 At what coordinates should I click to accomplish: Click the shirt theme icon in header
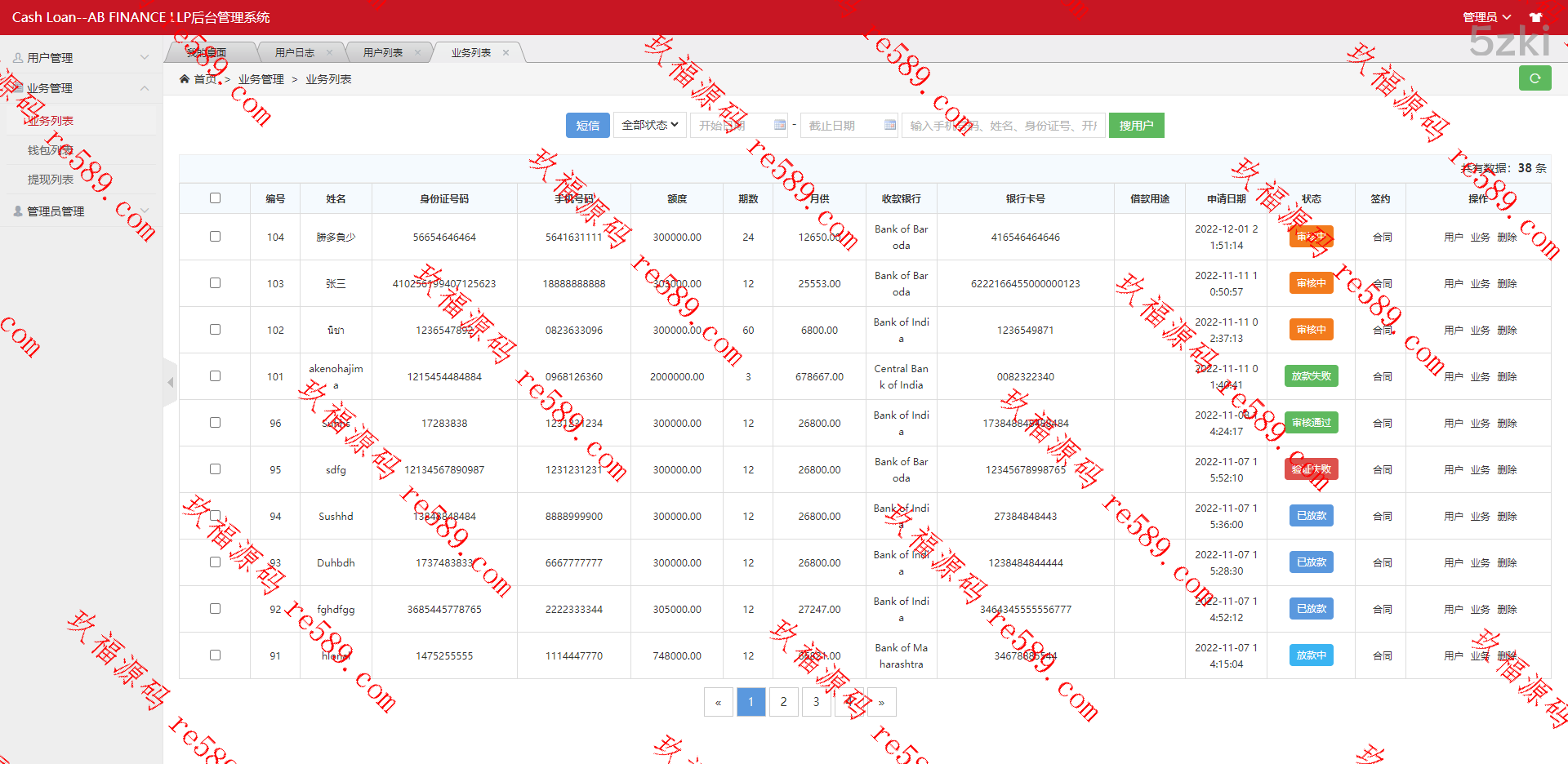point(1535,17)
